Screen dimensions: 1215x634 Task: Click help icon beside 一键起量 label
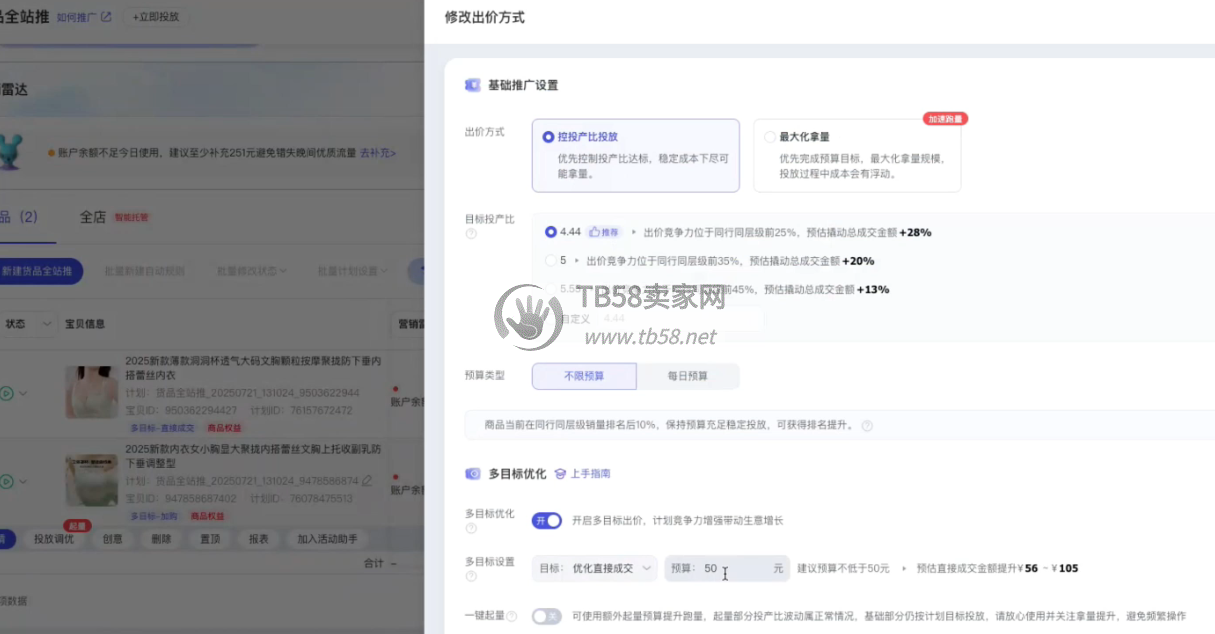coord(513,617)
